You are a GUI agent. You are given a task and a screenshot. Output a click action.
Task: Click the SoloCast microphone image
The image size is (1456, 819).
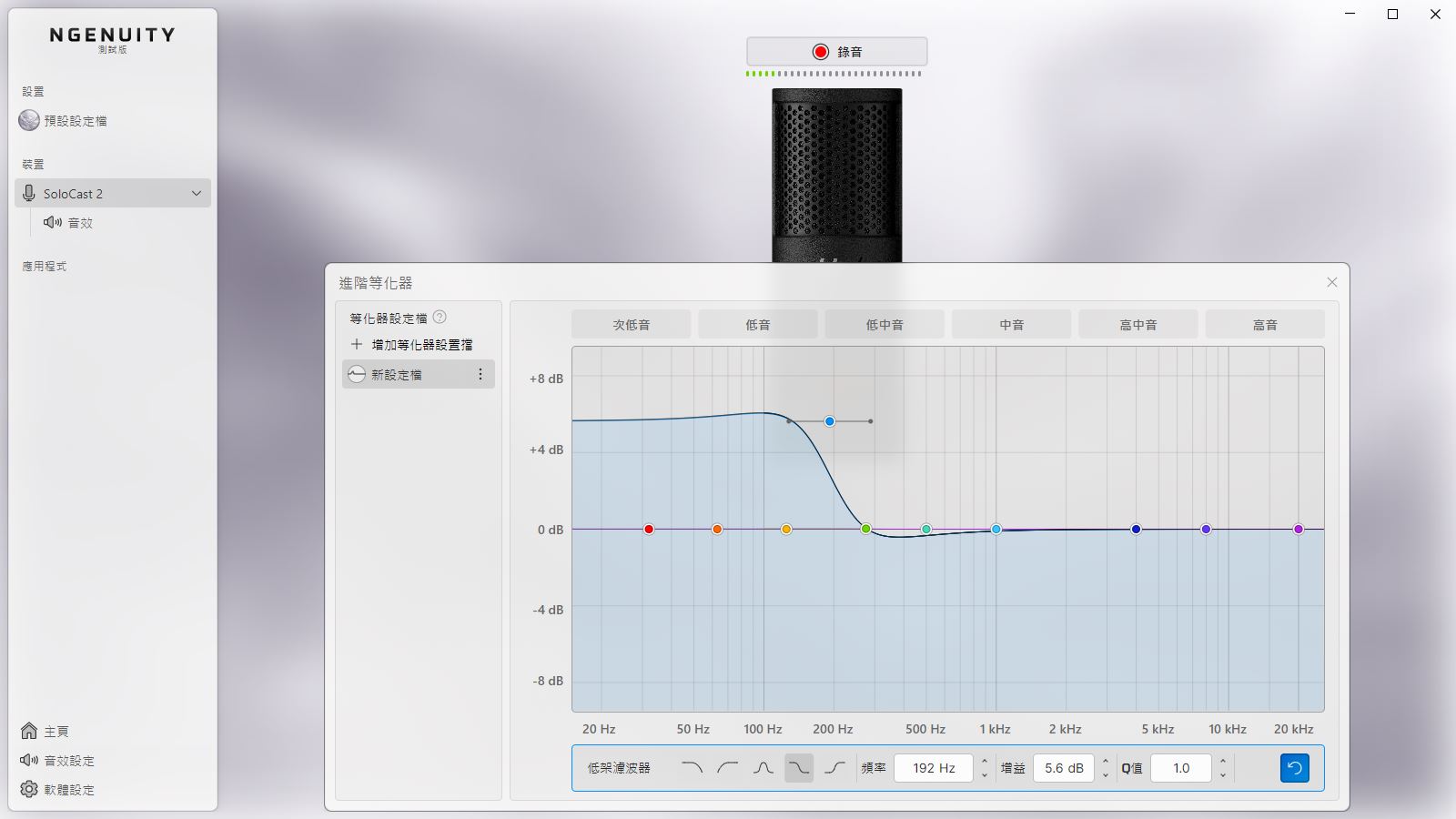(837, 176)
